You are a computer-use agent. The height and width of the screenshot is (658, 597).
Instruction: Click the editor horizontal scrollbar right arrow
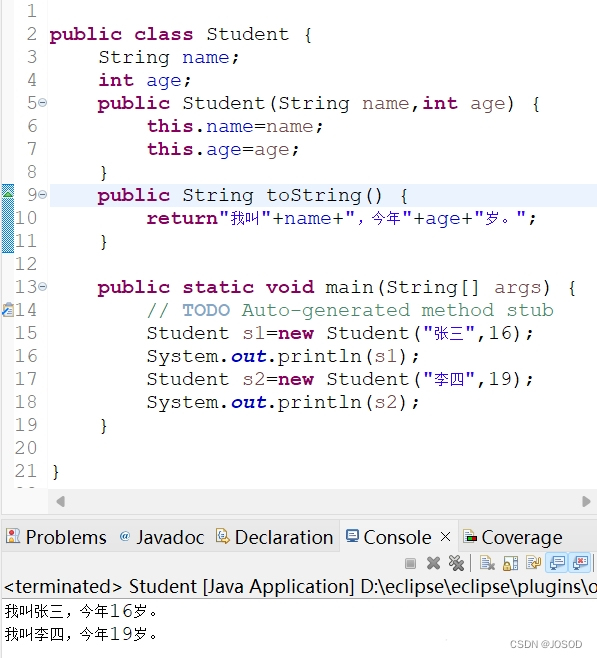tap(586, 501)
